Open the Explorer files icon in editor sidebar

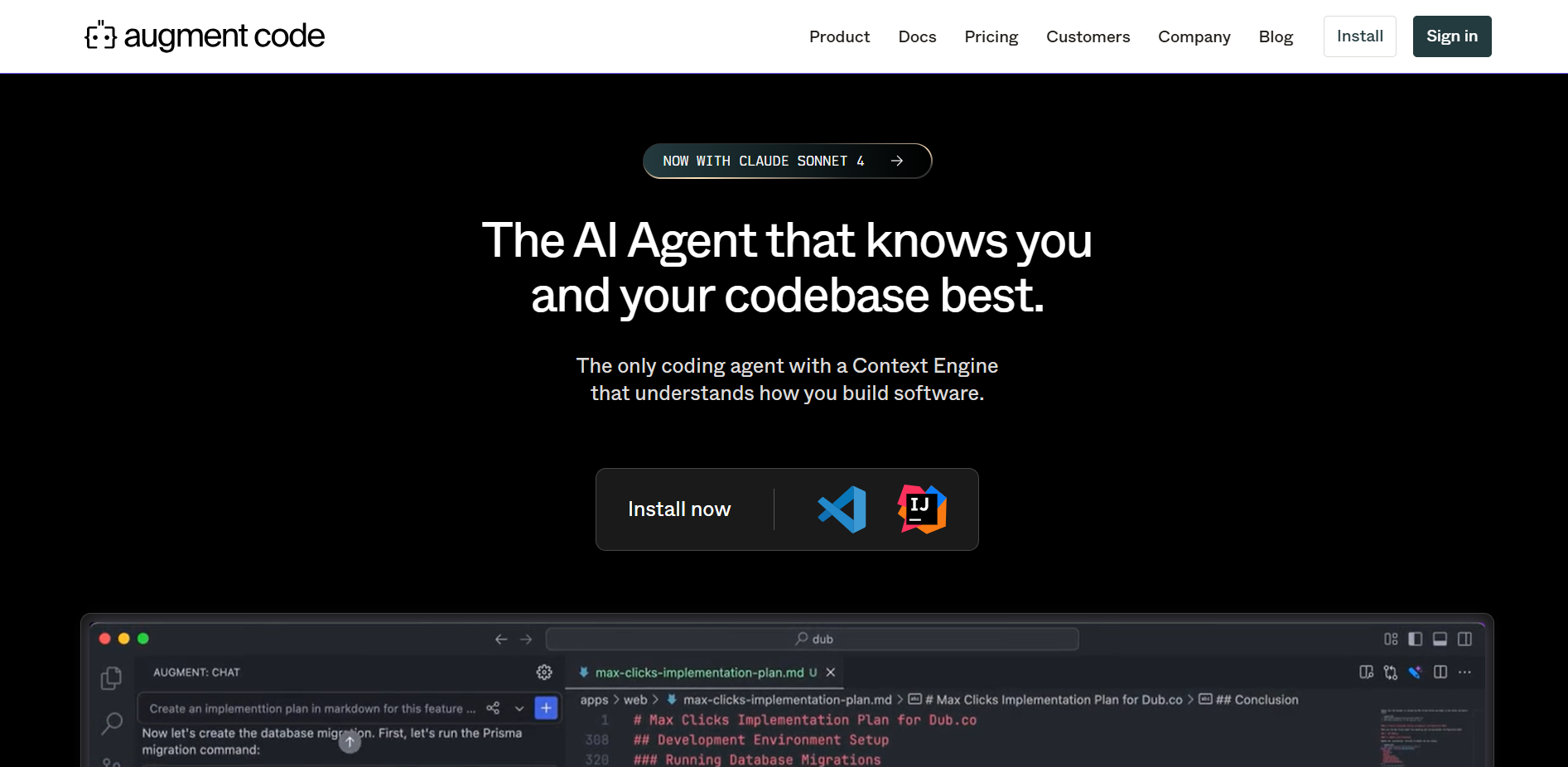[111, 678]
